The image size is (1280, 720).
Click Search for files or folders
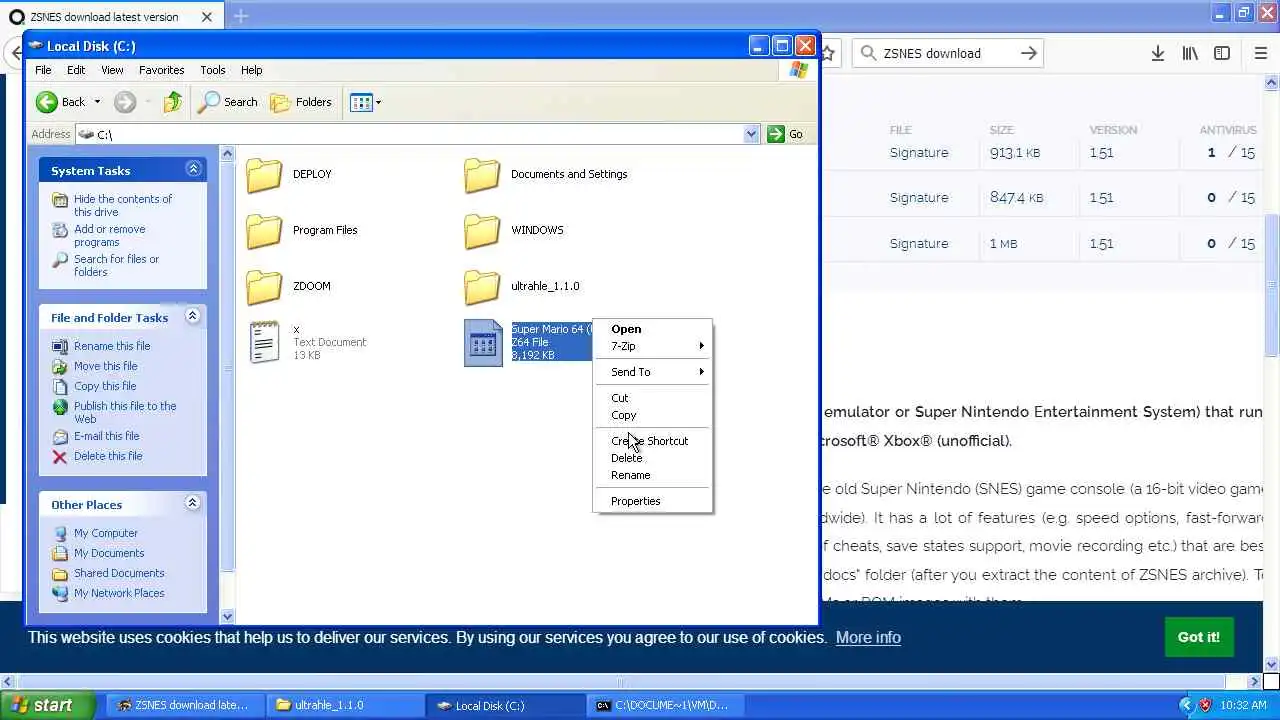116,265
